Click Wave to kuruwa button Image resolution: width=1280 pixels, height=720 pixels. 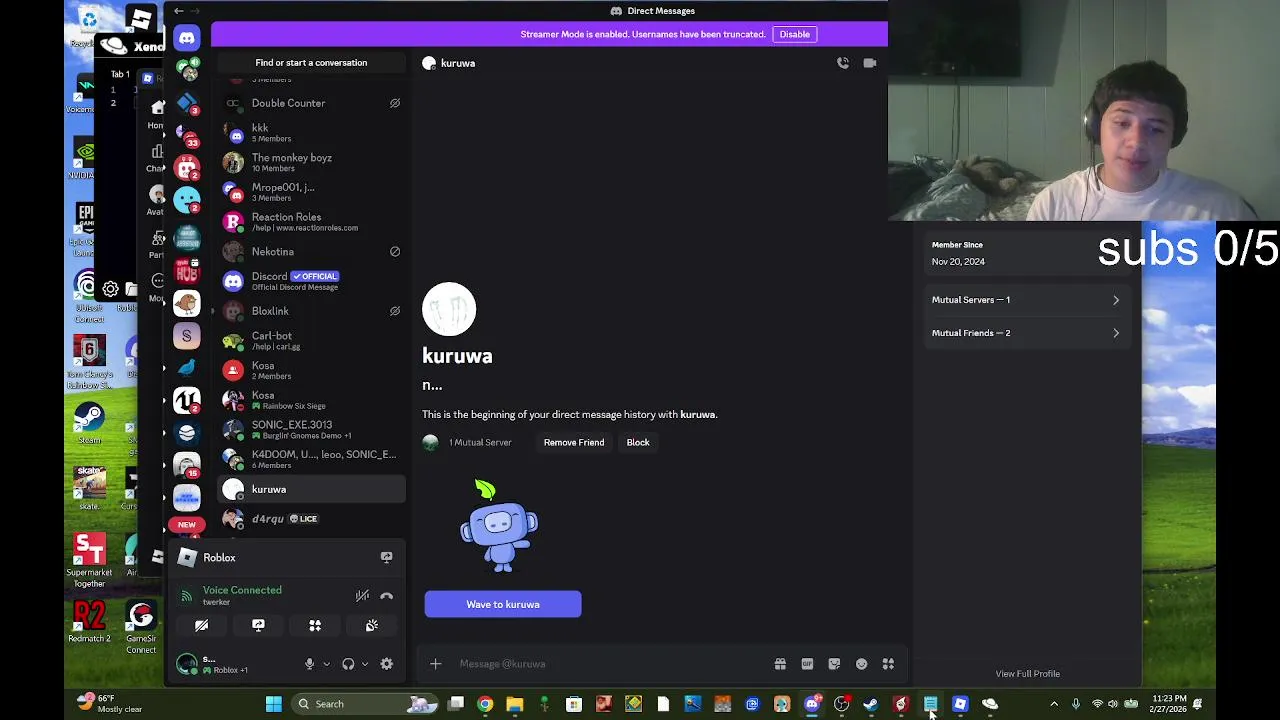coord(503,604)
